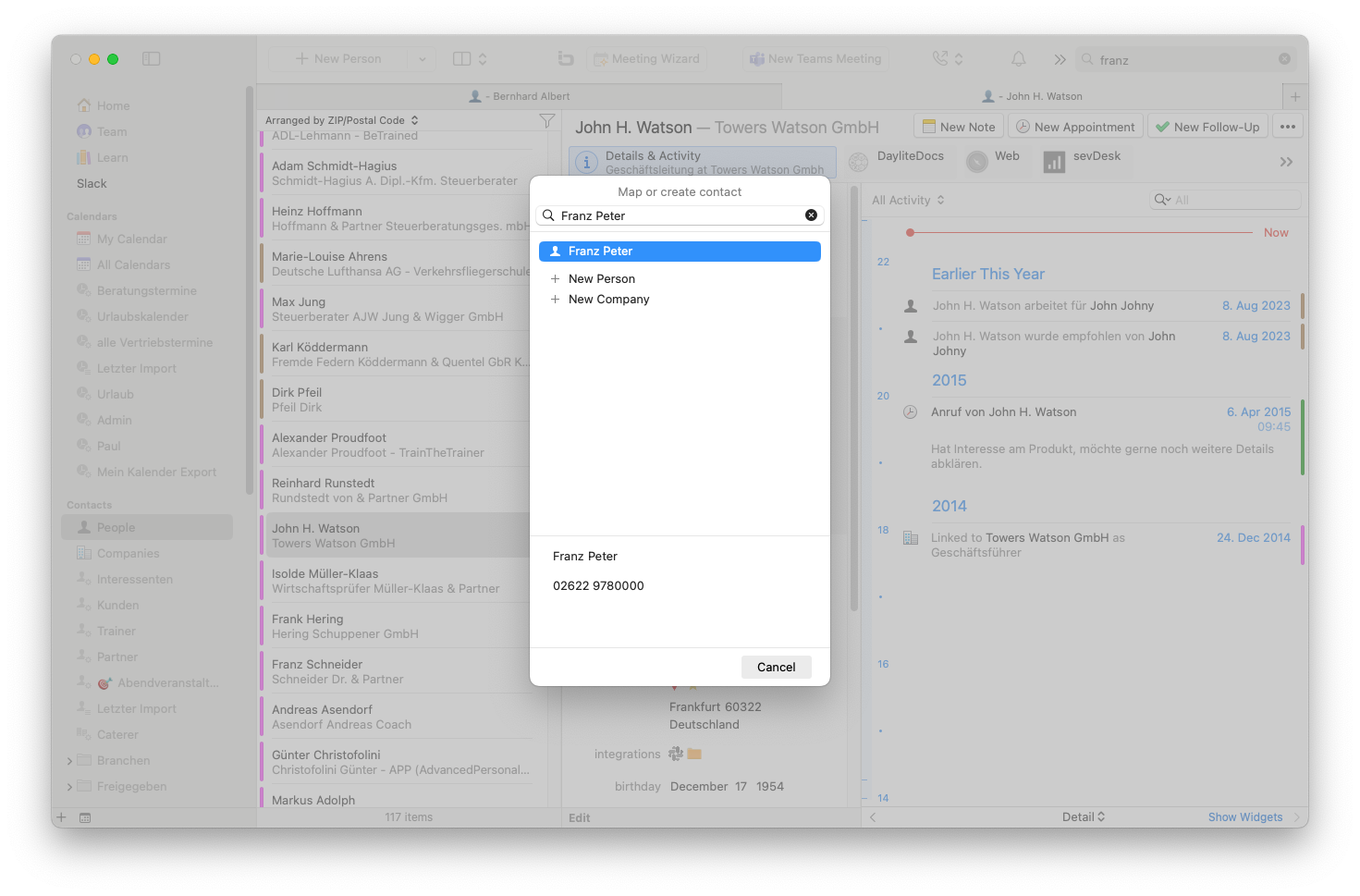Click the back history icon

click(566, 59)
